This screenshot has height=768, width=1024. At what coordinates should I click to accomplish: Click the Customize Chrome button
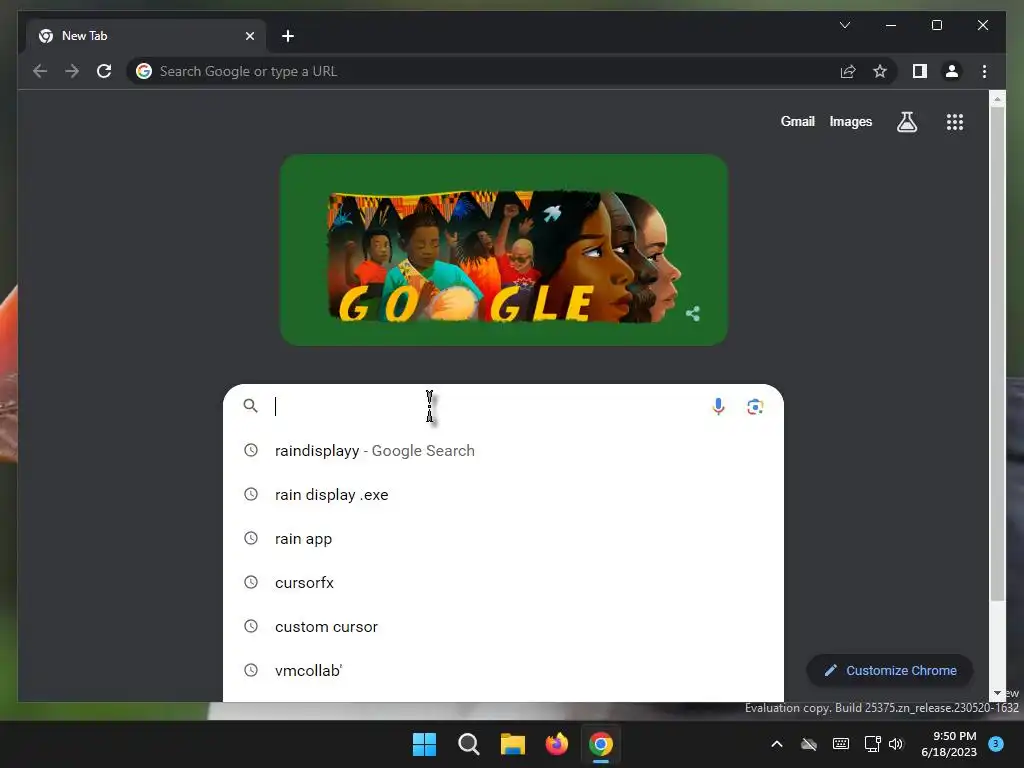pos(890,671)
